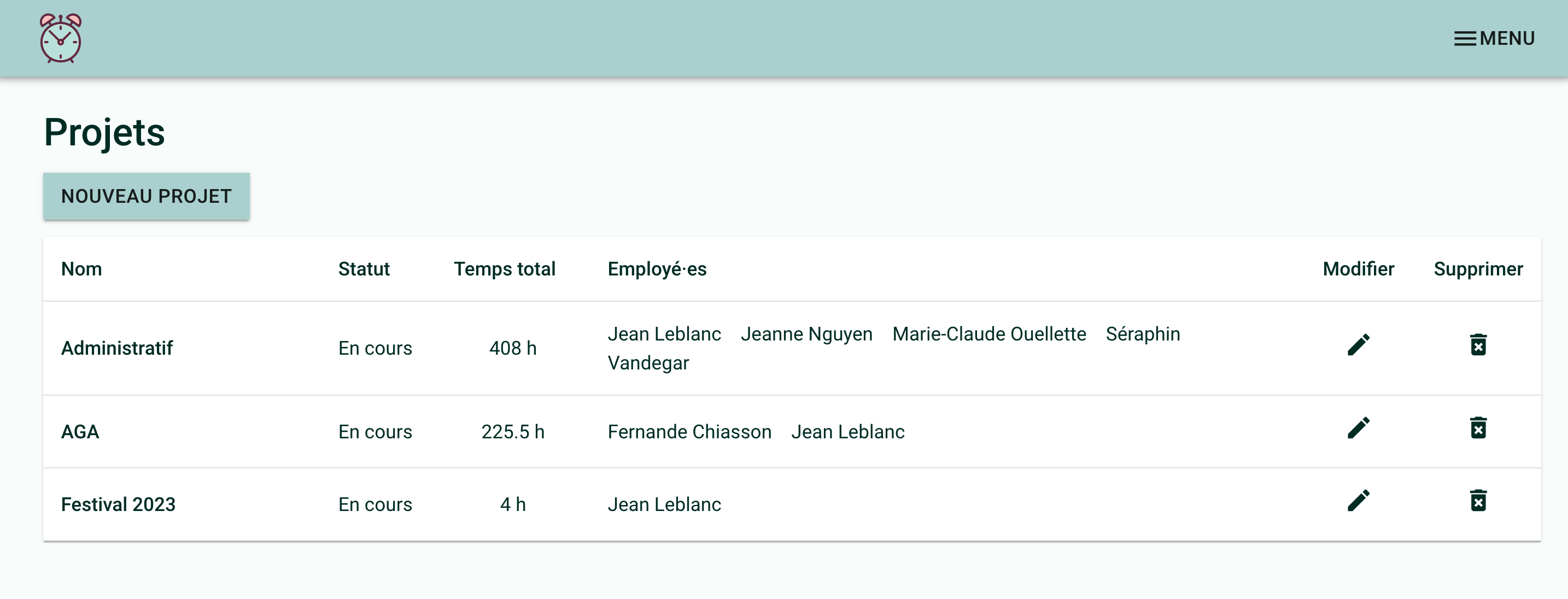Delete the AGA project via trash icon
Image resolution: width=1568 pixels, height=599 pixels.
tap(1478, 428)
